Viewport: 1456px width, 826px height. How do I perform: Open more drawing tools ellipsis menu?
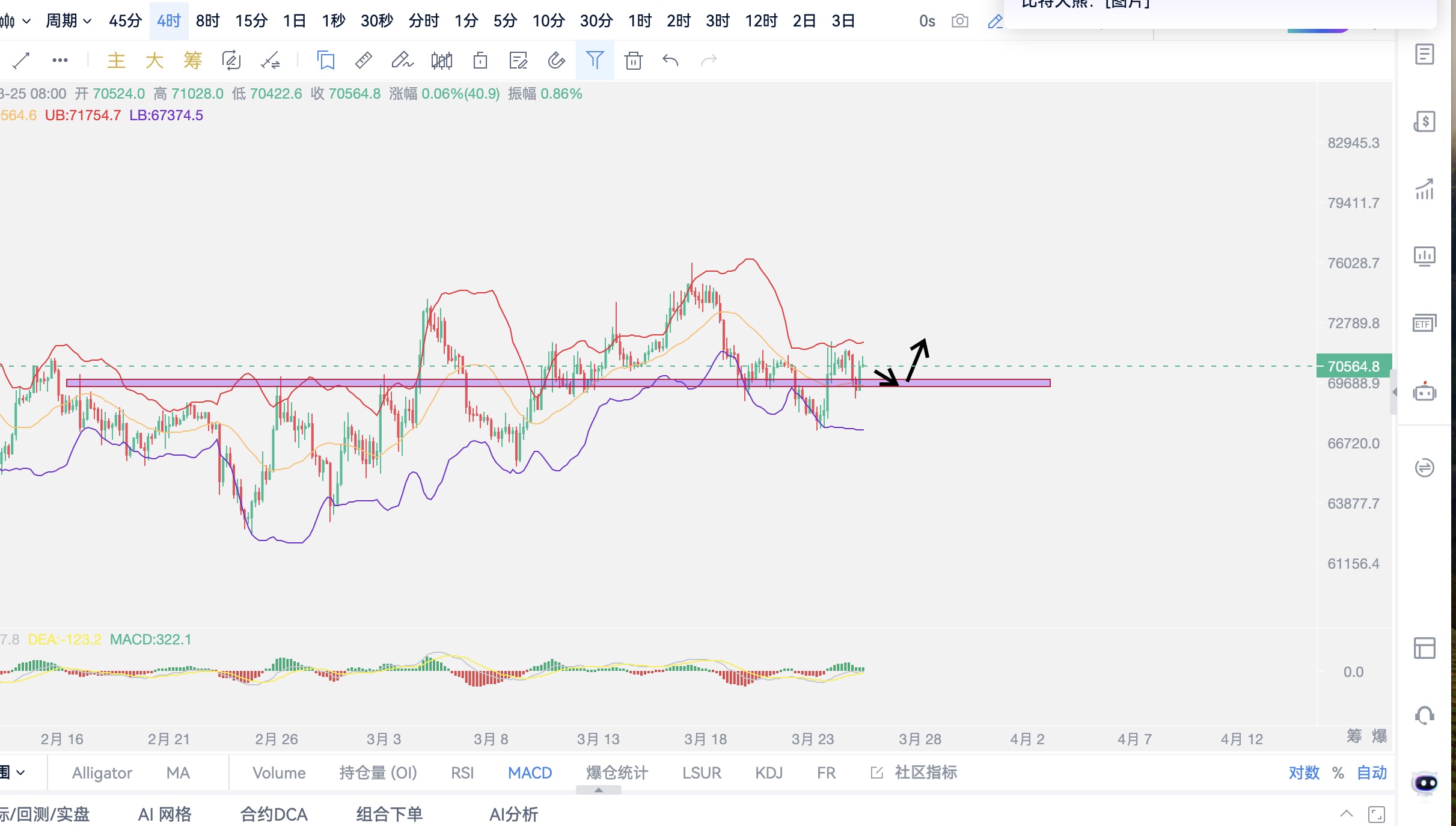point(60,60)
